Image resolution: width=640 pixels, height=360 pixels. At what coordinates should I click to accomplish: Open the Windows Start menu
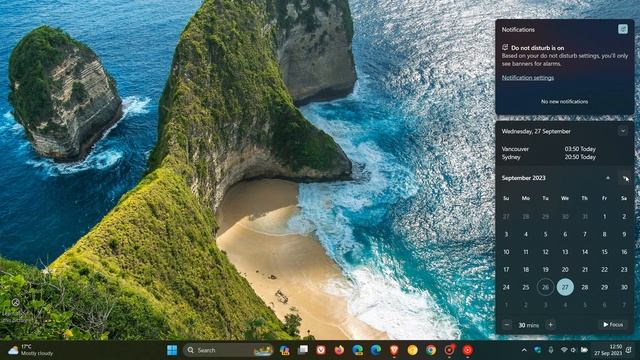172,350
